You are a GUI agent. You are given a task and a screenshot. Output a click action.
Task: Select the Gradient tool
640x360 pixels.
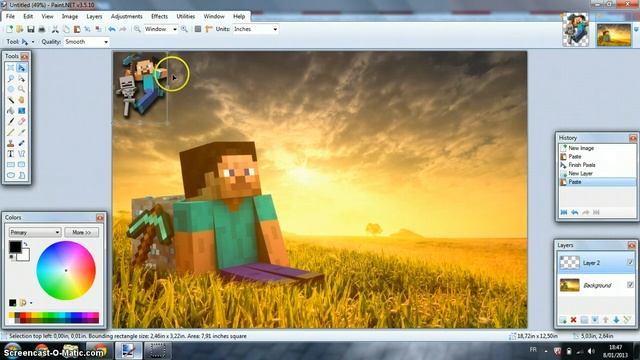coord(21,111)
